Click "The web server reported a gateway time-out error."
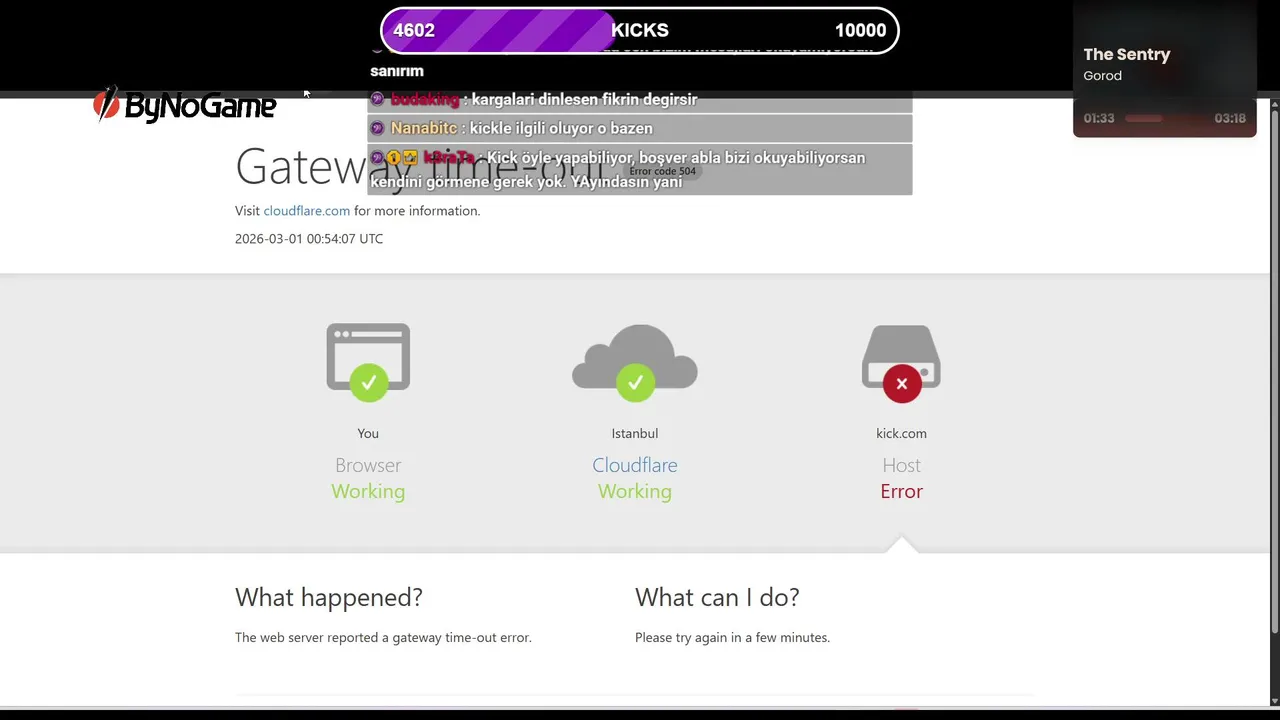The width and height of the screenshot is (1280, 720). [x=383, y=638]
